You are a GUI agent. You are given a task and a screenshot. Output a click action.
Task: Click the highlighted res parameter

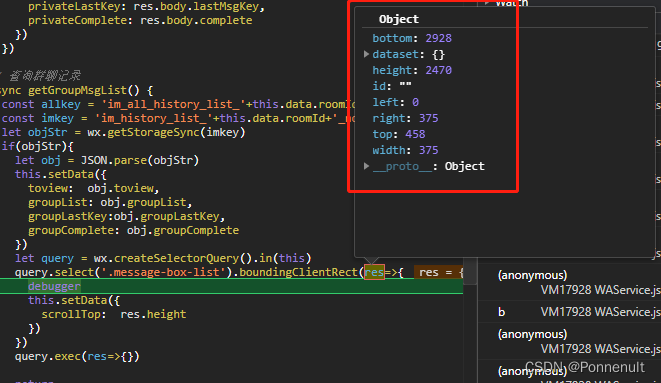click(x=374, y=272)
